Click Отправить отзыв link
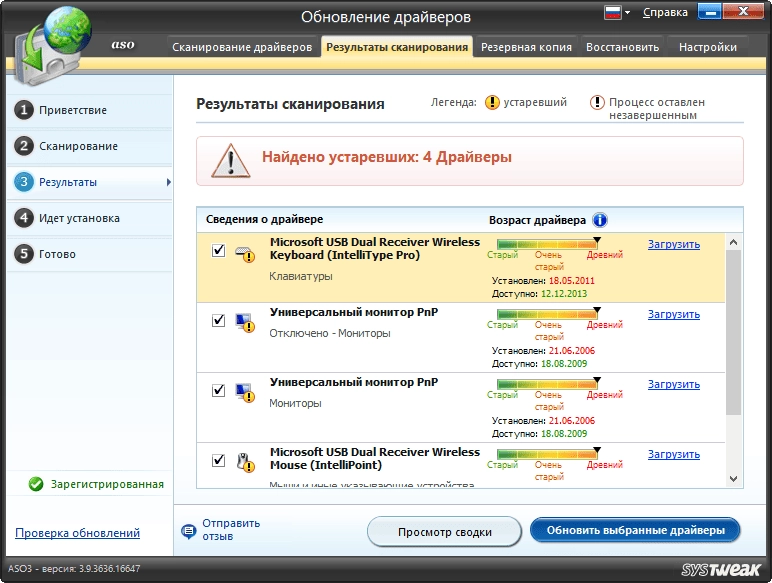Viewport: 772px width, 583px height. (x=231, y=529)
